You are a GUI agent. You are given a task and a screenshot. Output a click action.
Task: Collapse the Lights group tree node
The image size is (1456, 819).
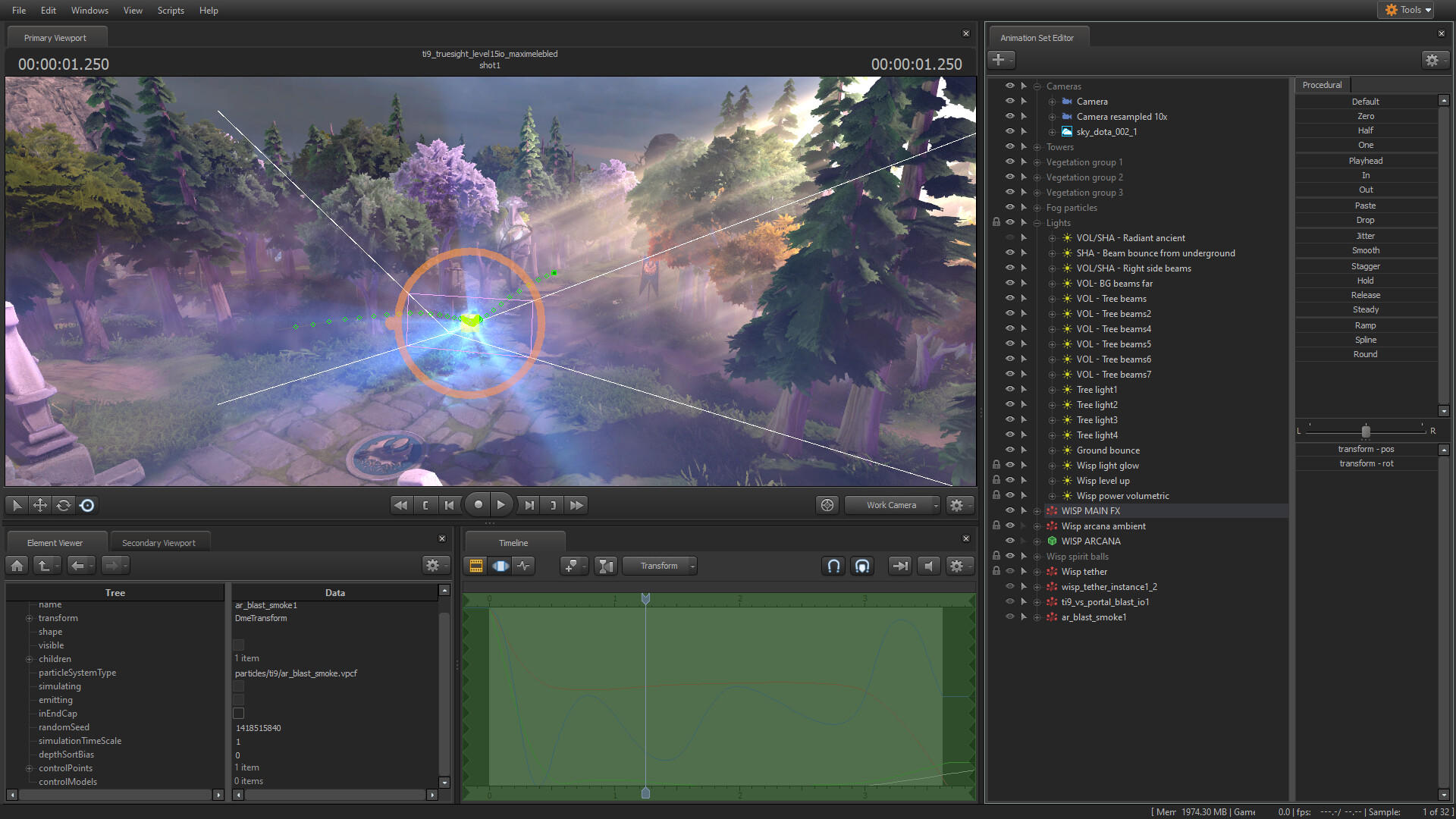(x=1037, y=223)
